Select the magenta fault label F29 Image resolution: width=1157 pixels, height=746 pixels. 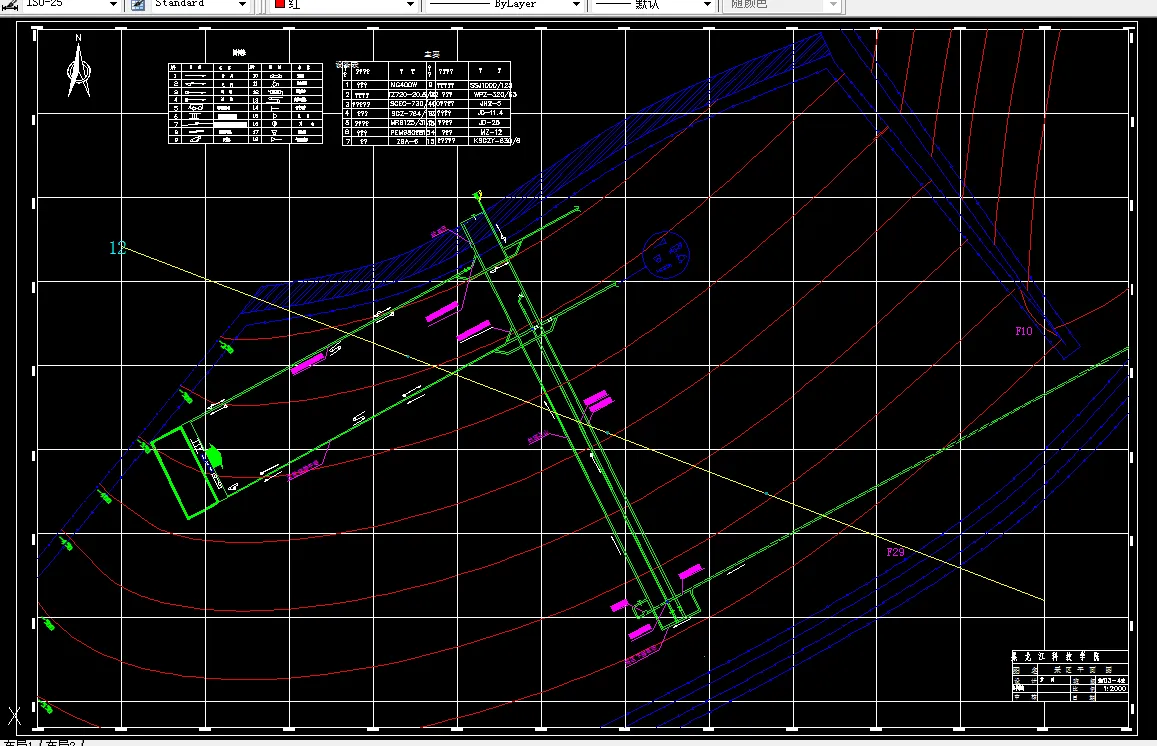[x=895, y=552]
